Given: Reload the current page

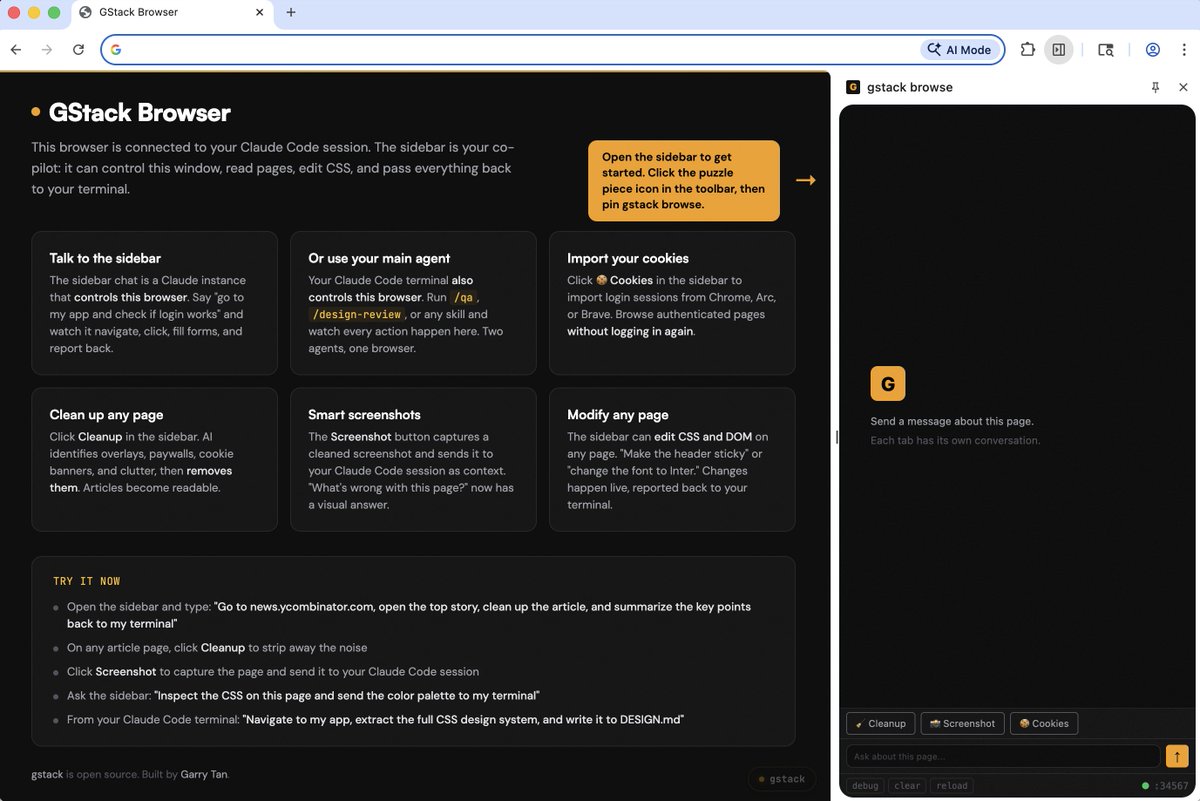Looking at the screenshot, I should 78,49.
